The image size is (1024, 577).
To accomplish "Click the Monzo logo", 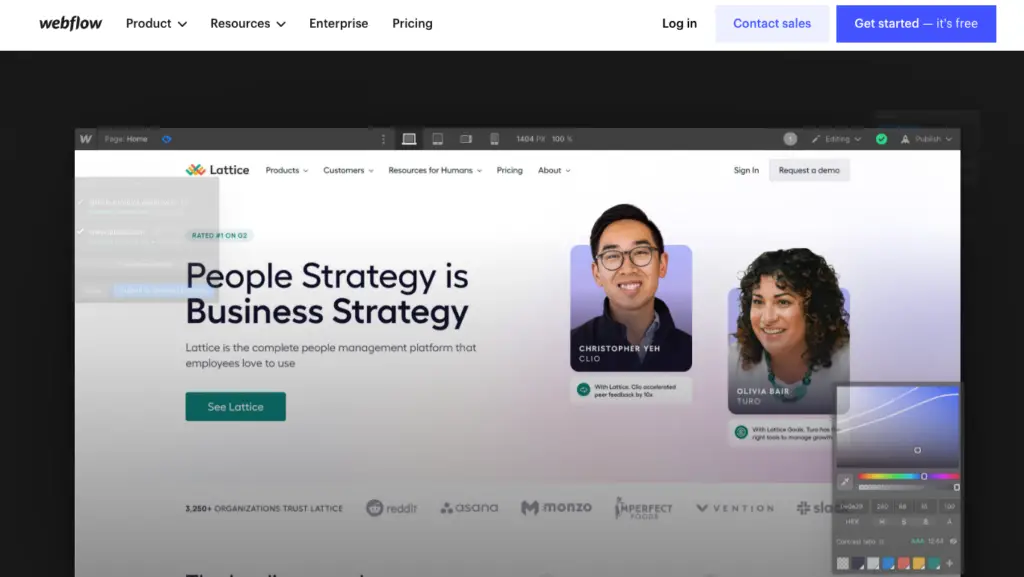I will 556,507.
